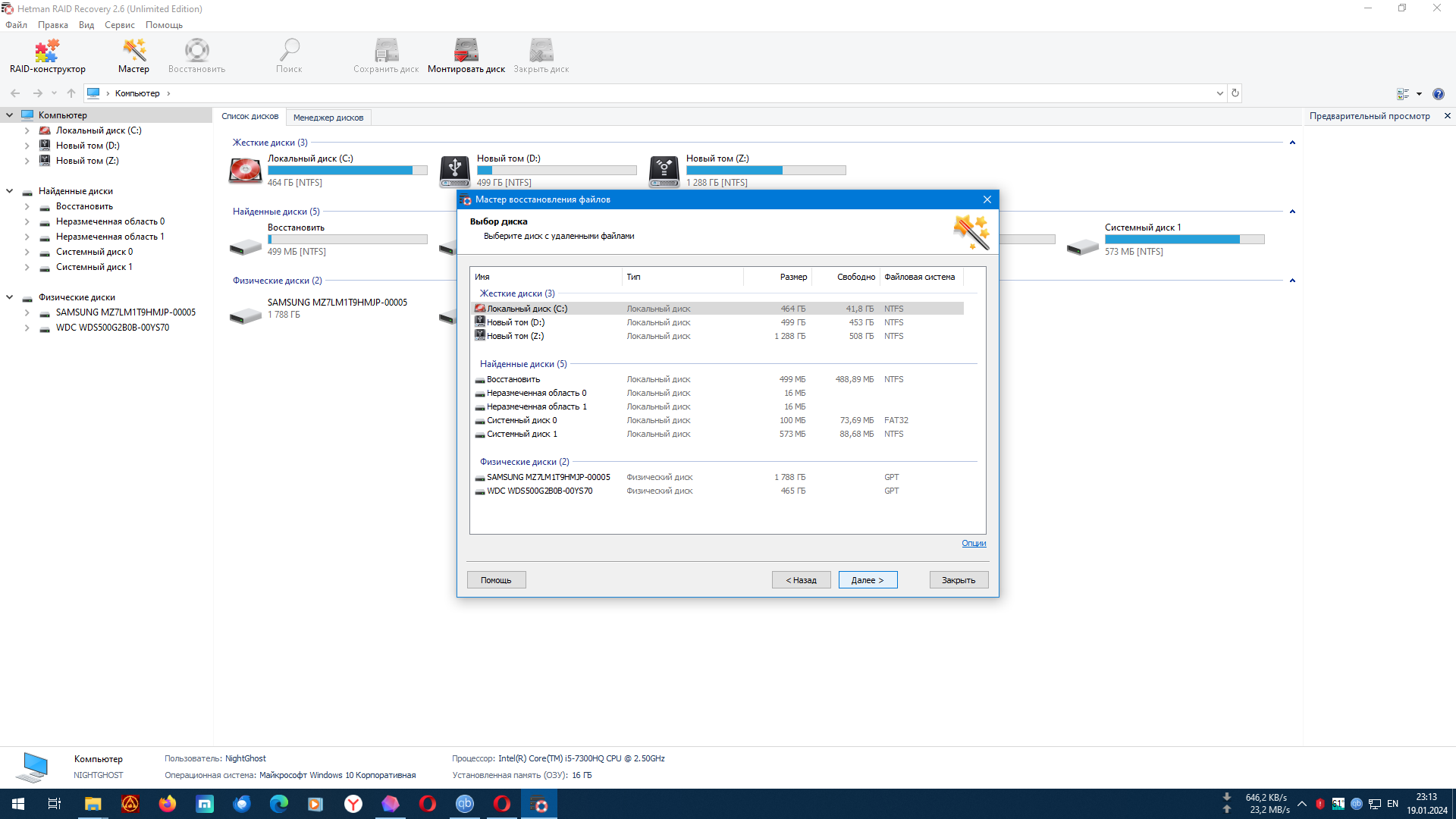Close the Предварительный просмотр panel
The height and width of the screenshot is (819, 1456).
point(1447,116)
